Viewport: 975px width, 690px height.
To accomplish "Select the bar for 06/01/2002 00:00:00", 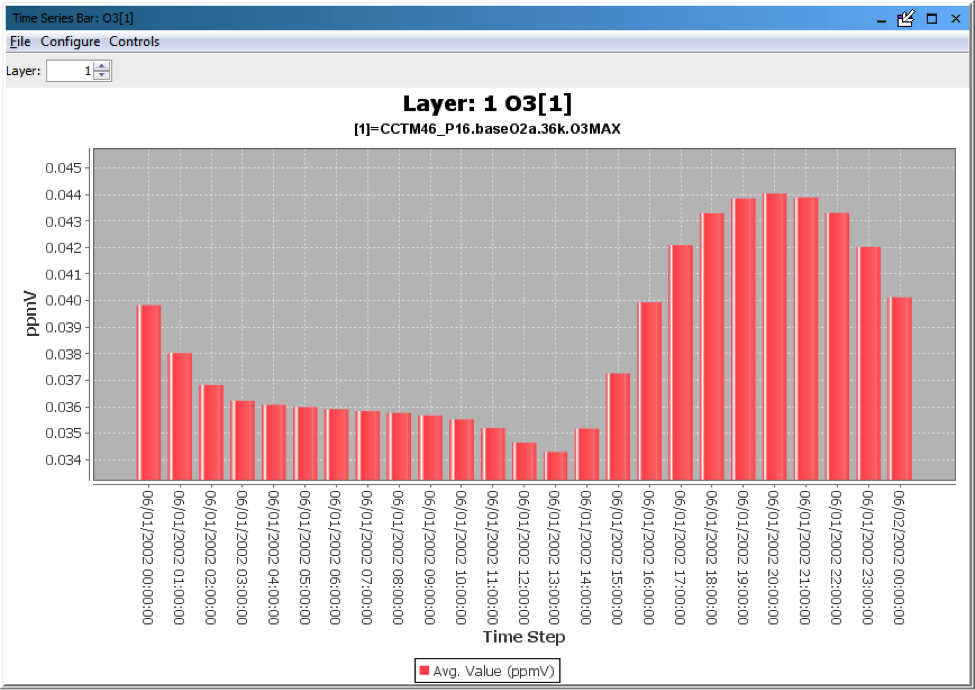I will point(149,392).
